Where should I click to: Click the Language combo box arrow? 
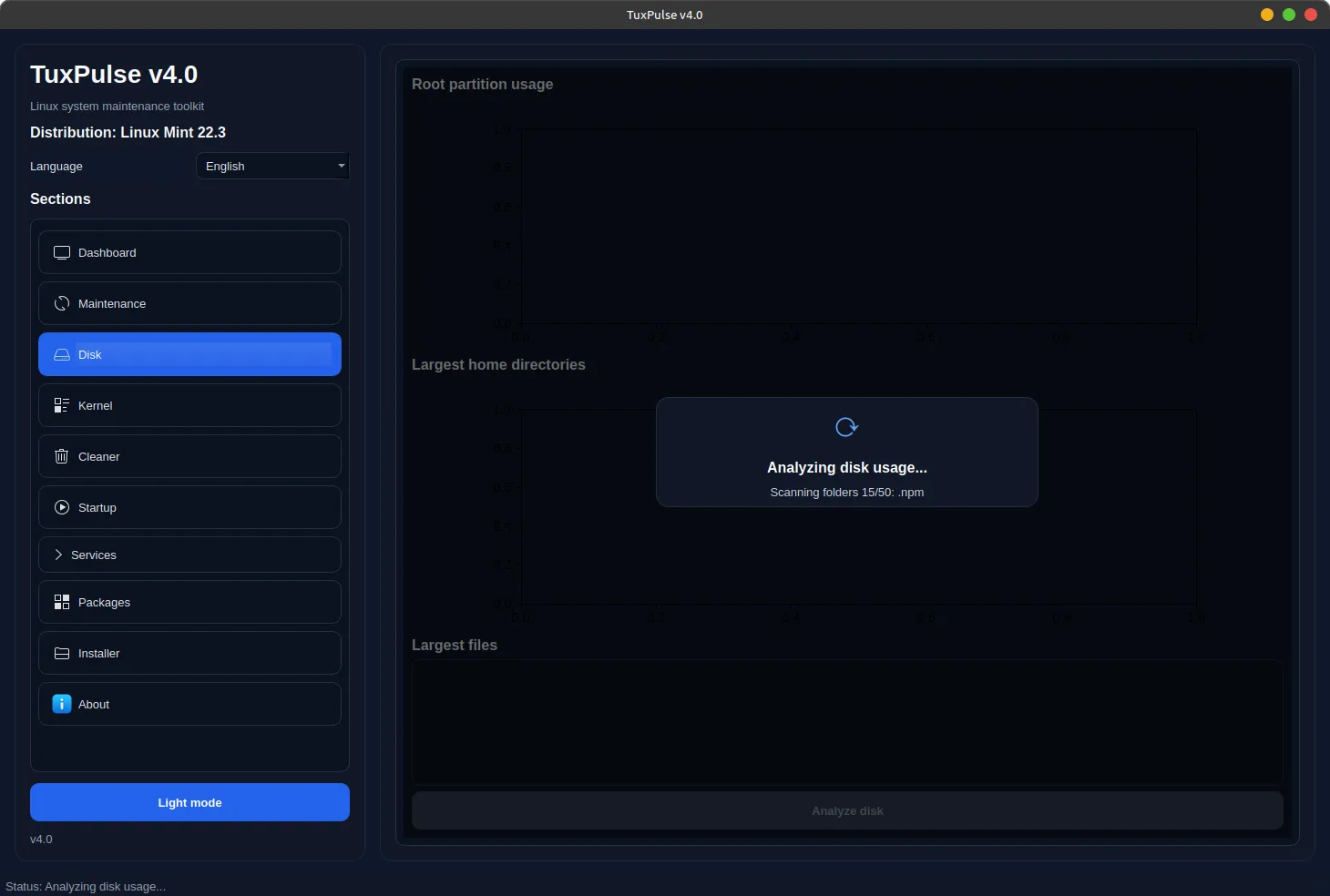(x=342, y=166)
